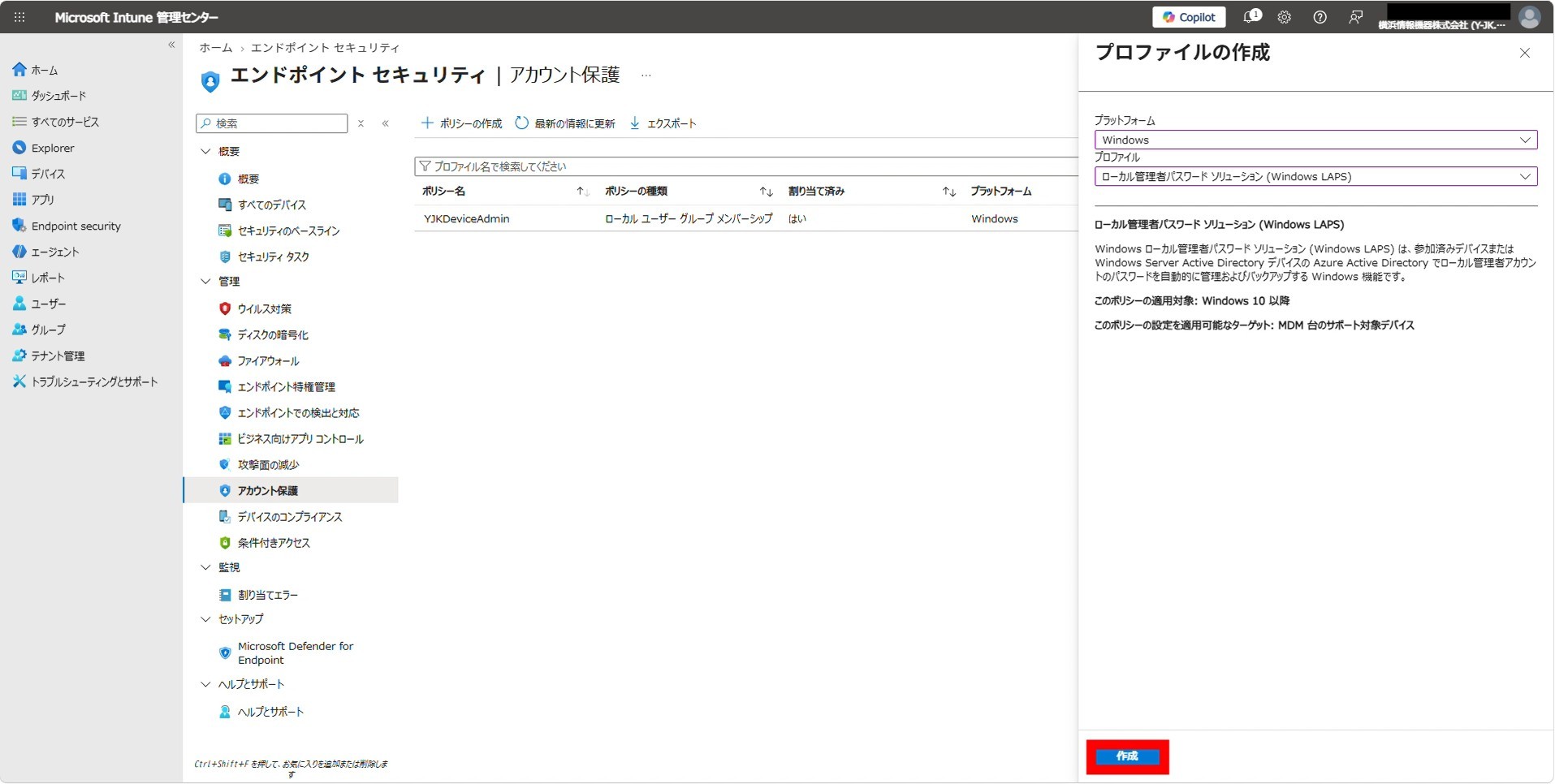Open ヘルプとサポート menu item
Image resolution: width=1555 pixels, height=784 pixels.
(270, 712)
